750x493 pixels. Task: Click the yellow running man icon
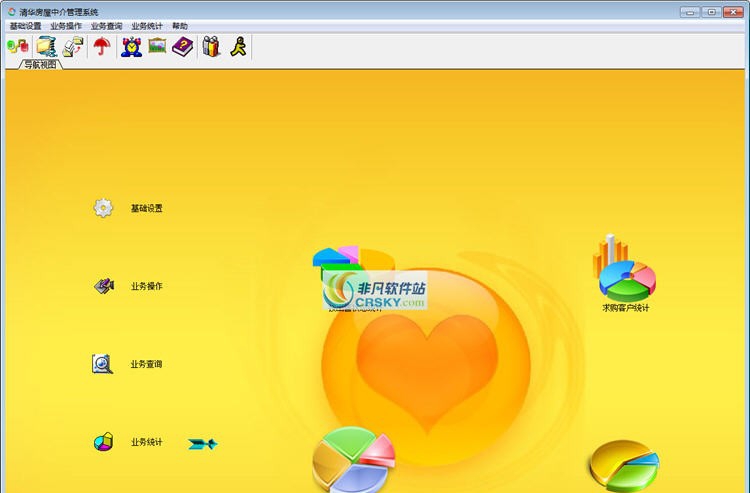(x=238, y=46)
